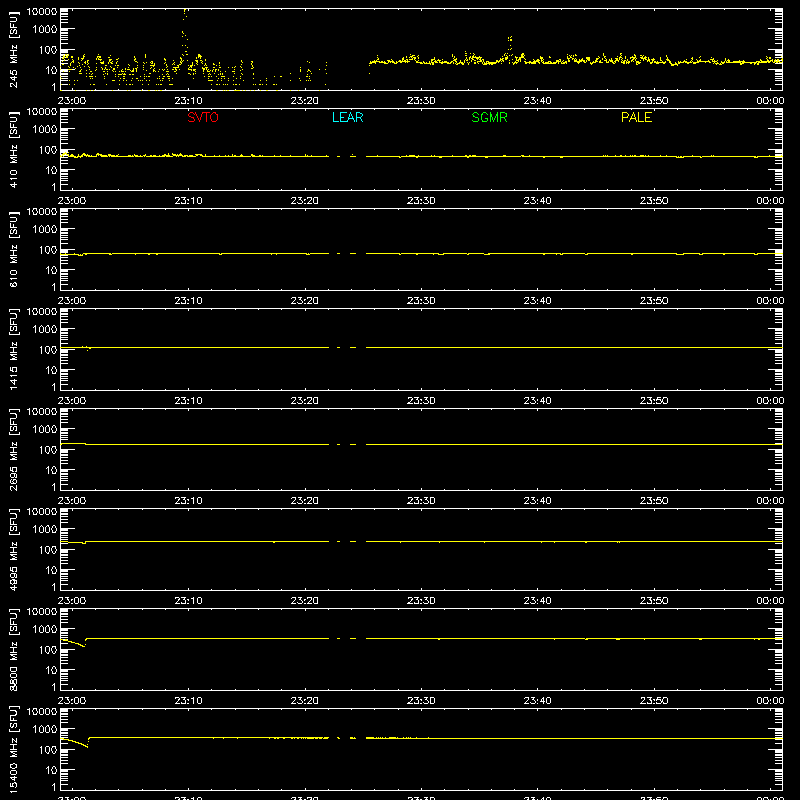Click the 23:20 tick label under the 610 MHz panel
Screen dimensions: 800x800
coord(305,301)
